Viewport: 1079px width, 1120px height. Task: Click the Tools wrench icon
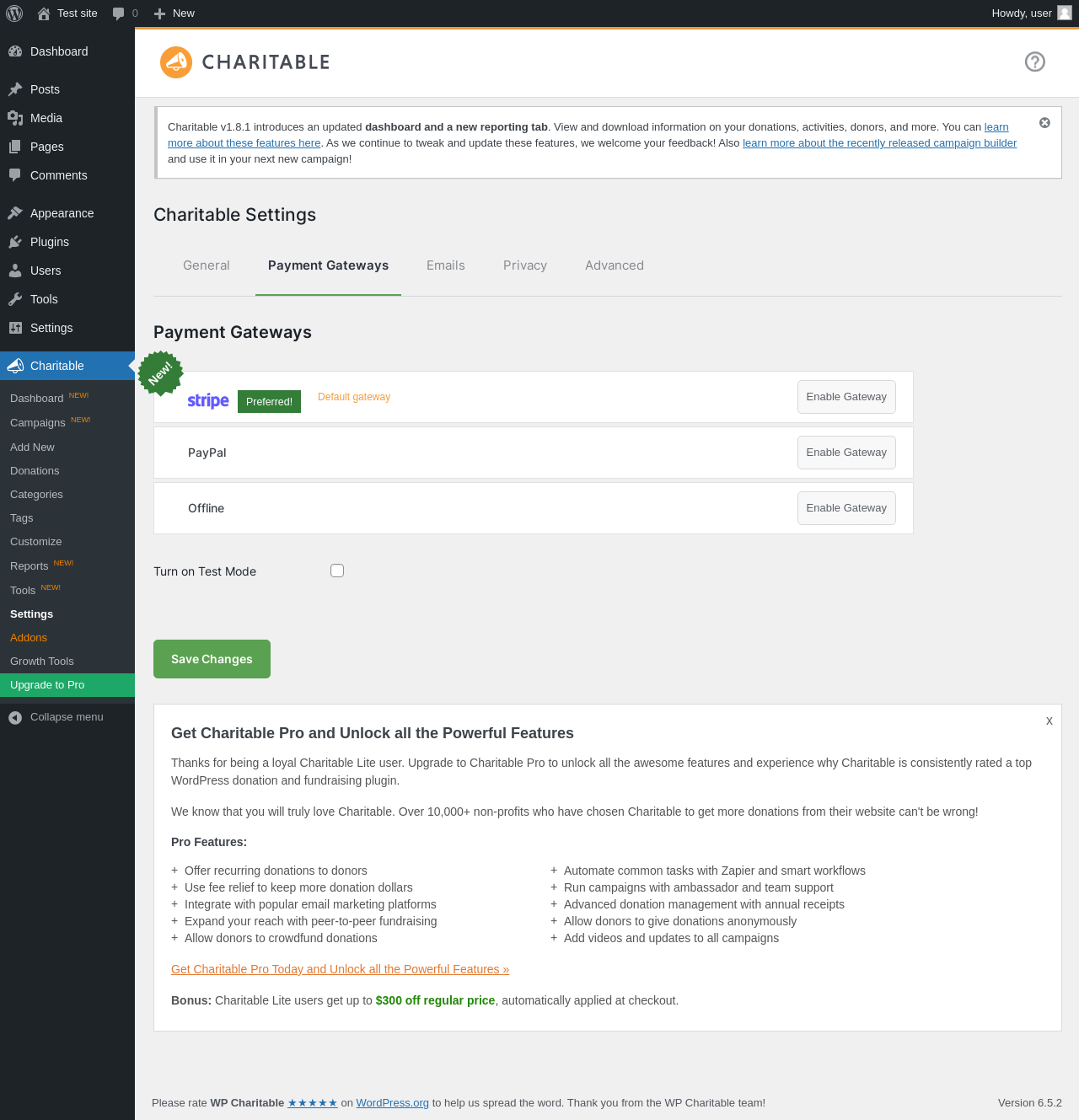[15, 299]
